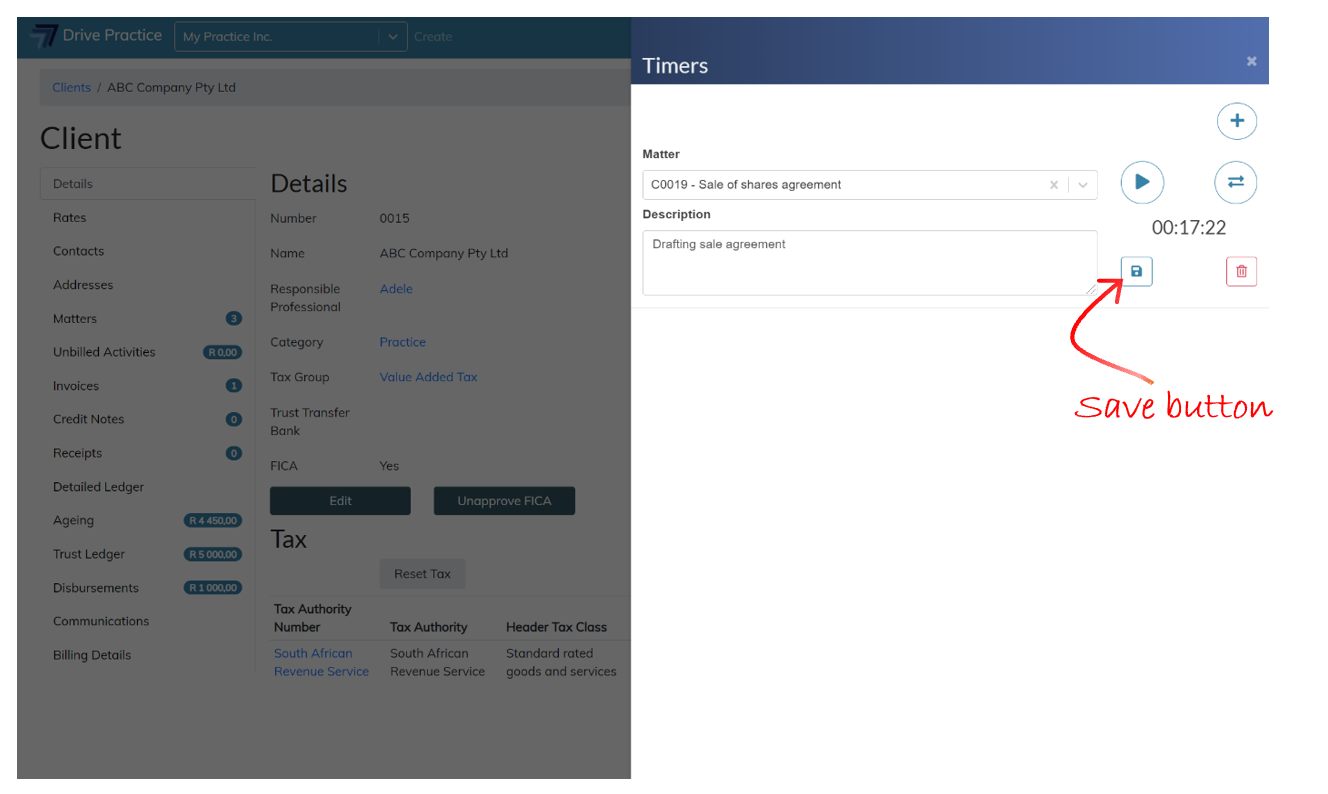Viewport: 1328px width, 794px height.
Task: Add a new timer with plus icon
Action: pyautogui.click(x=1237, y=121)
